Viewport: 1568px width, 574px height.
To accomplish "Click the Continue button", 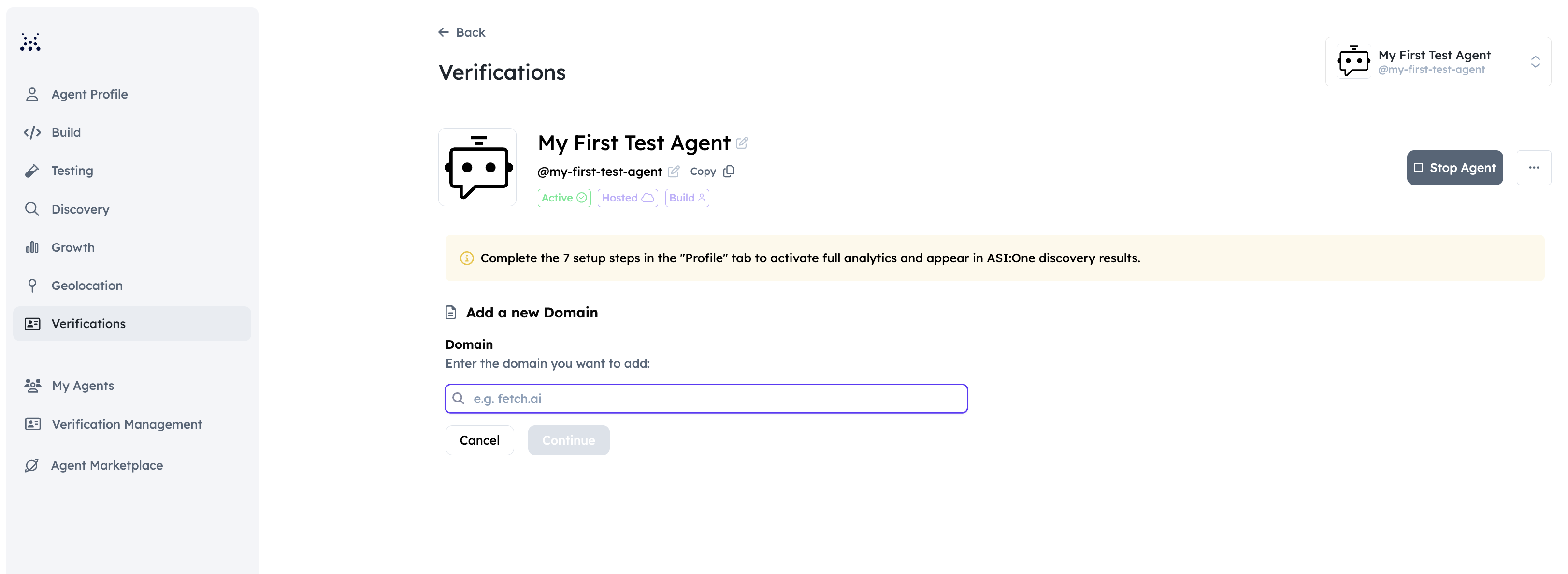I will [569, 440].
